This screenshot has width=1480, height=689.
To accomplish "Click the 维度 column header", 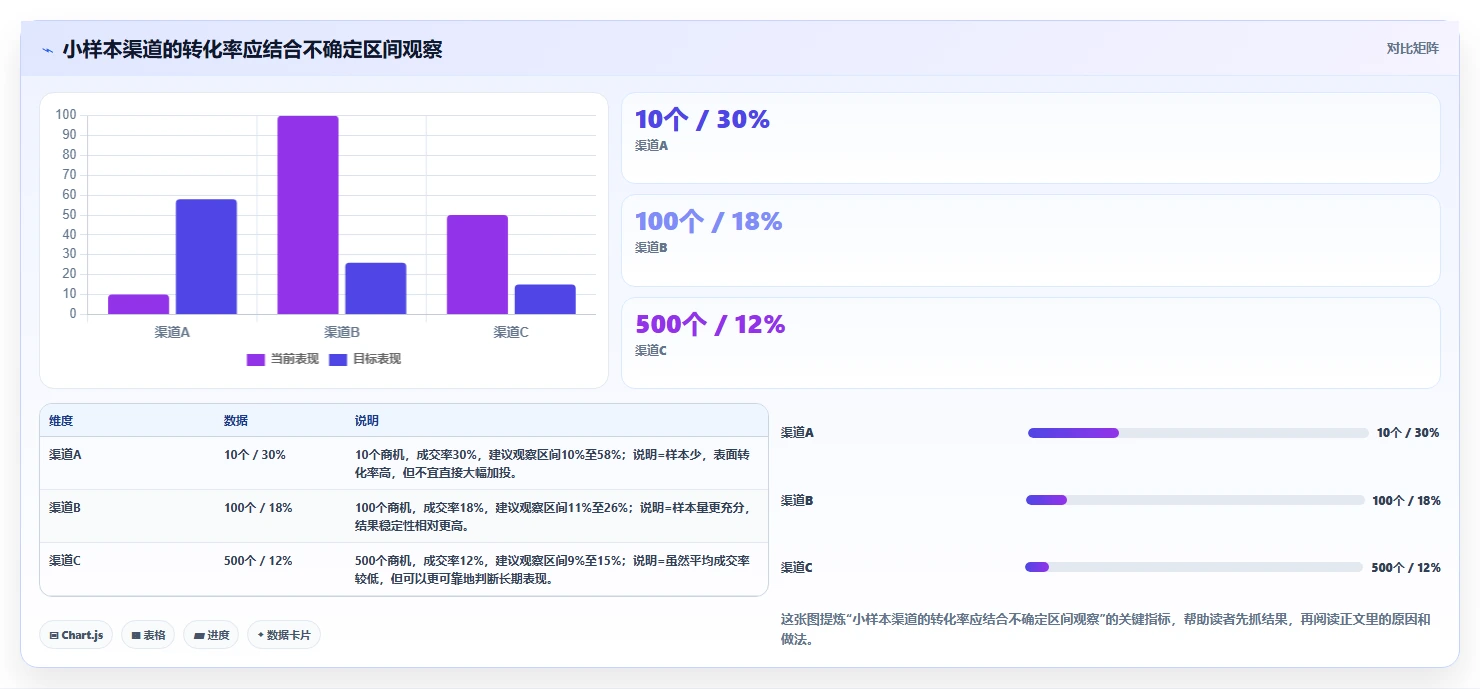I will 61,421.
